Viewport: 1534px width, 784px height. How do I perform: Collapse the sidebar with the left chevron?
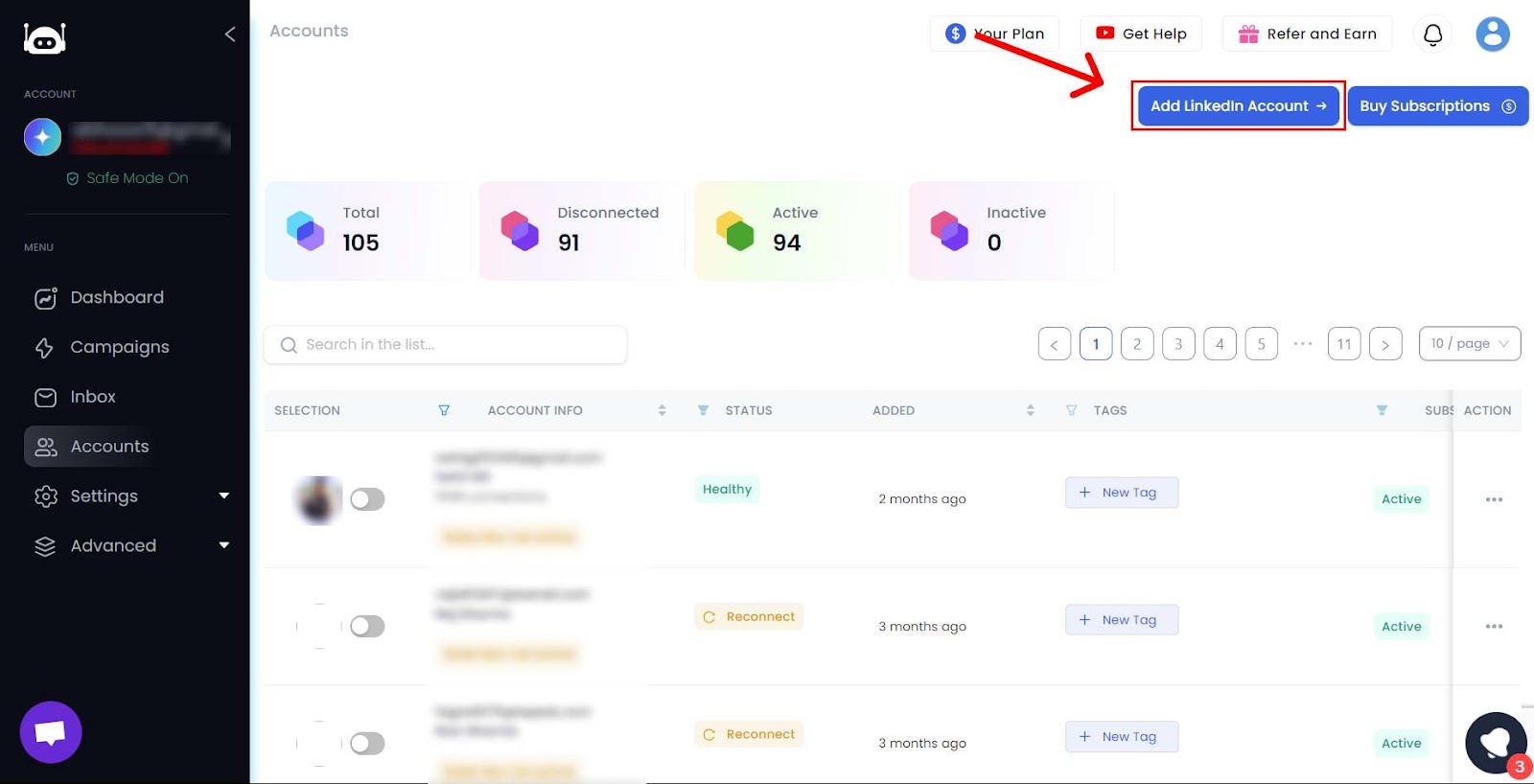[x=230, y=35]
